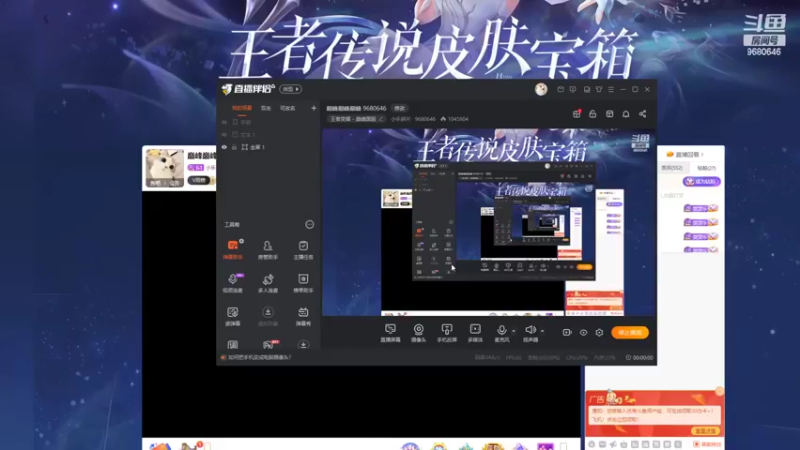Screen dimensions: 800x450
Task: Open the phone-as-camera help tip link
Action: click(260, 357)
